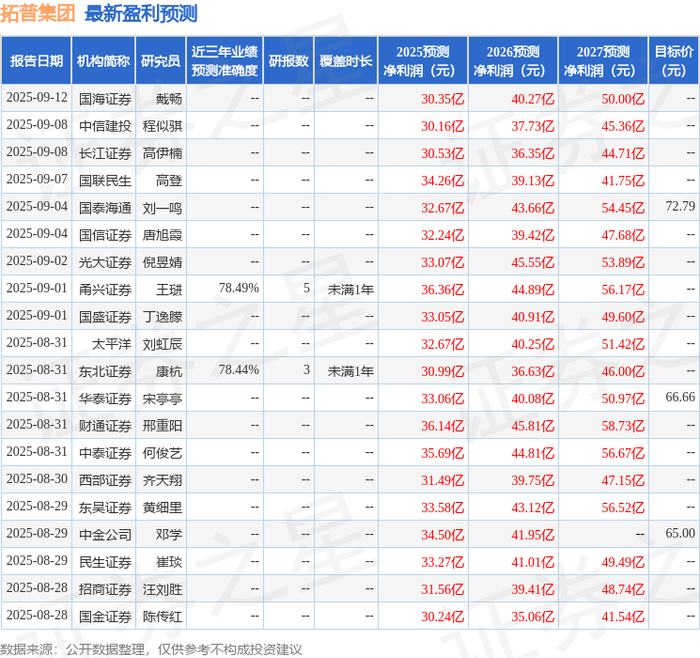Click the 招商证券 institution cell
This screenshot has height=658, width=700.
click(x=105, y=589)
